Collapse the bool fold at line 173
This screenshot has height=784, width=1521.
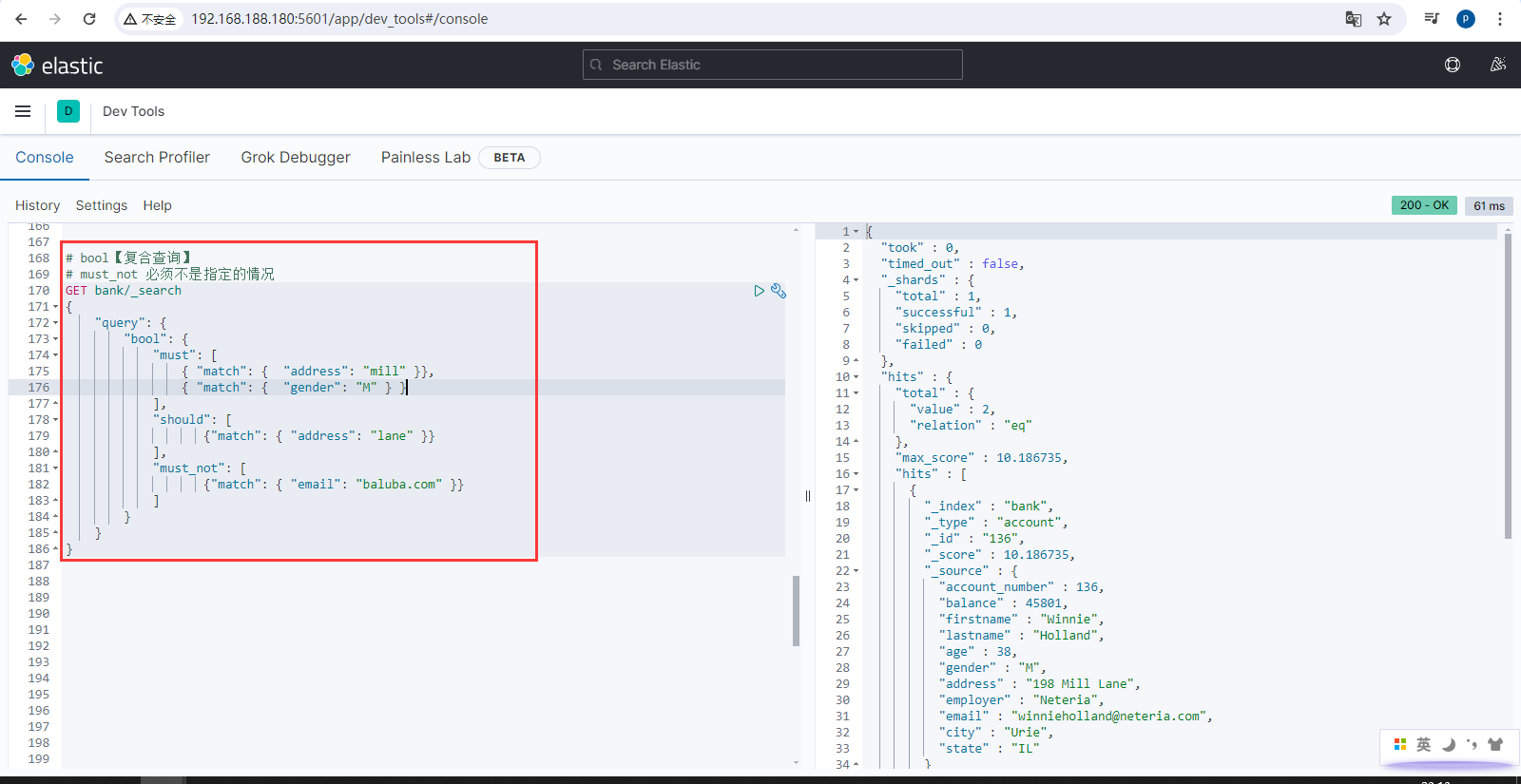(56, 339)
